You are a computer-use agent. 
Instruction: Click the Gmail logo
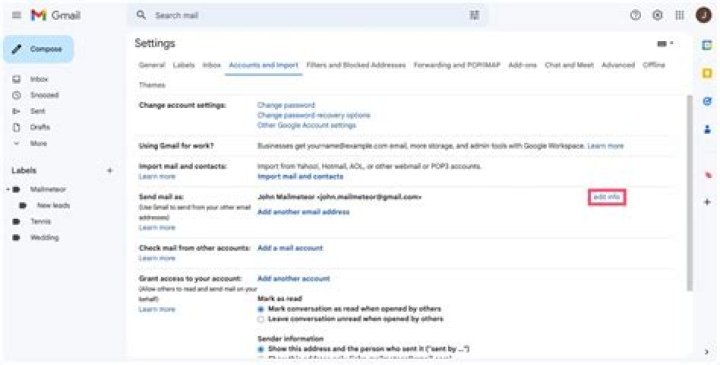coord(56,15)
